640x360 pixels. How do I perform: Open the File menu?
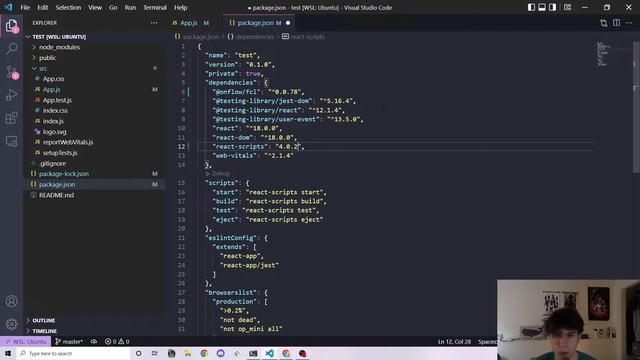[x=25, y=7]
